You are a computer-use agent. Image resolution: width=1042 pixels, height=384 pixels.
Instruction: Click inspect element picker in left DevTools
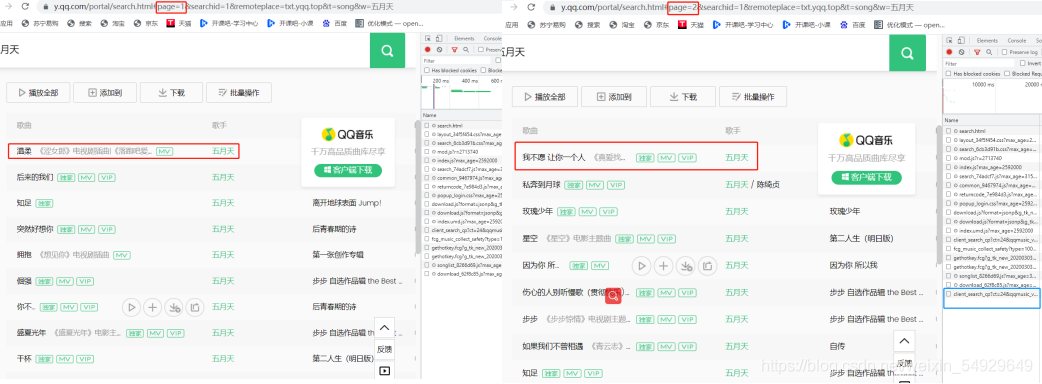tap(428, 39)
